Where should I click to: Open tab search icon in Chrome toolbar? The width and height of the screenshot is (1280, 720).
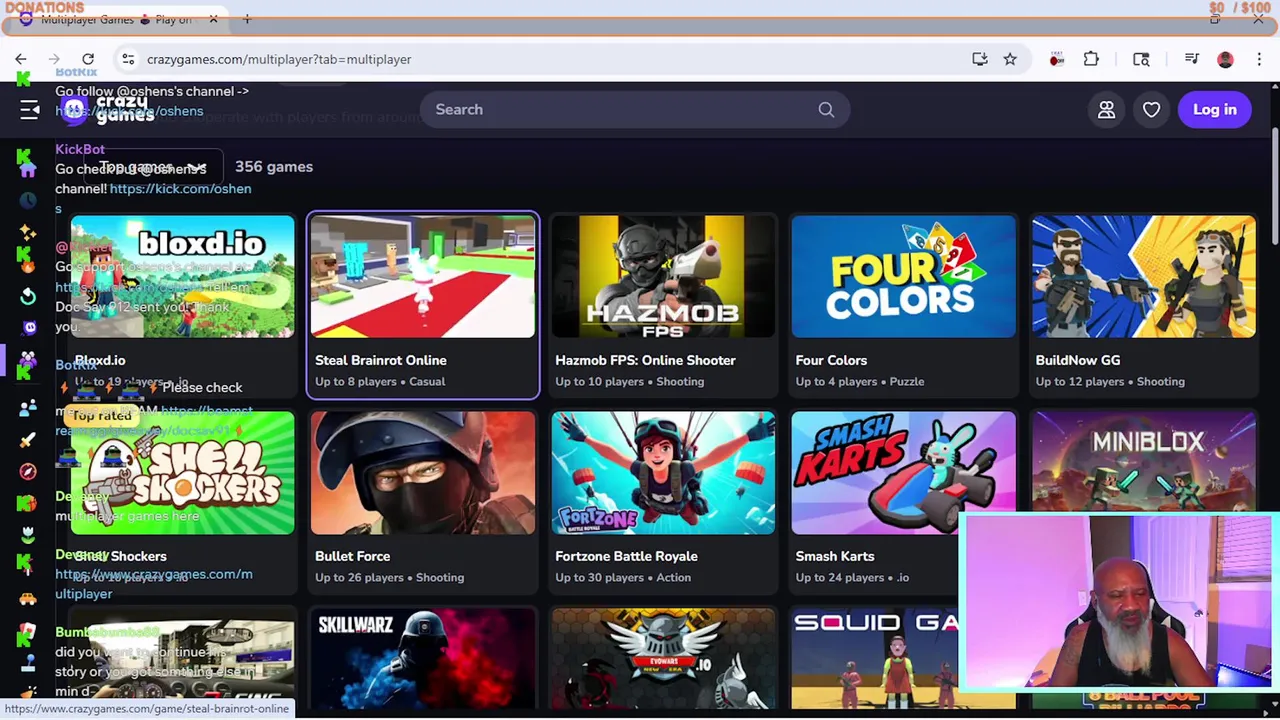click(x=1141, y=59)
